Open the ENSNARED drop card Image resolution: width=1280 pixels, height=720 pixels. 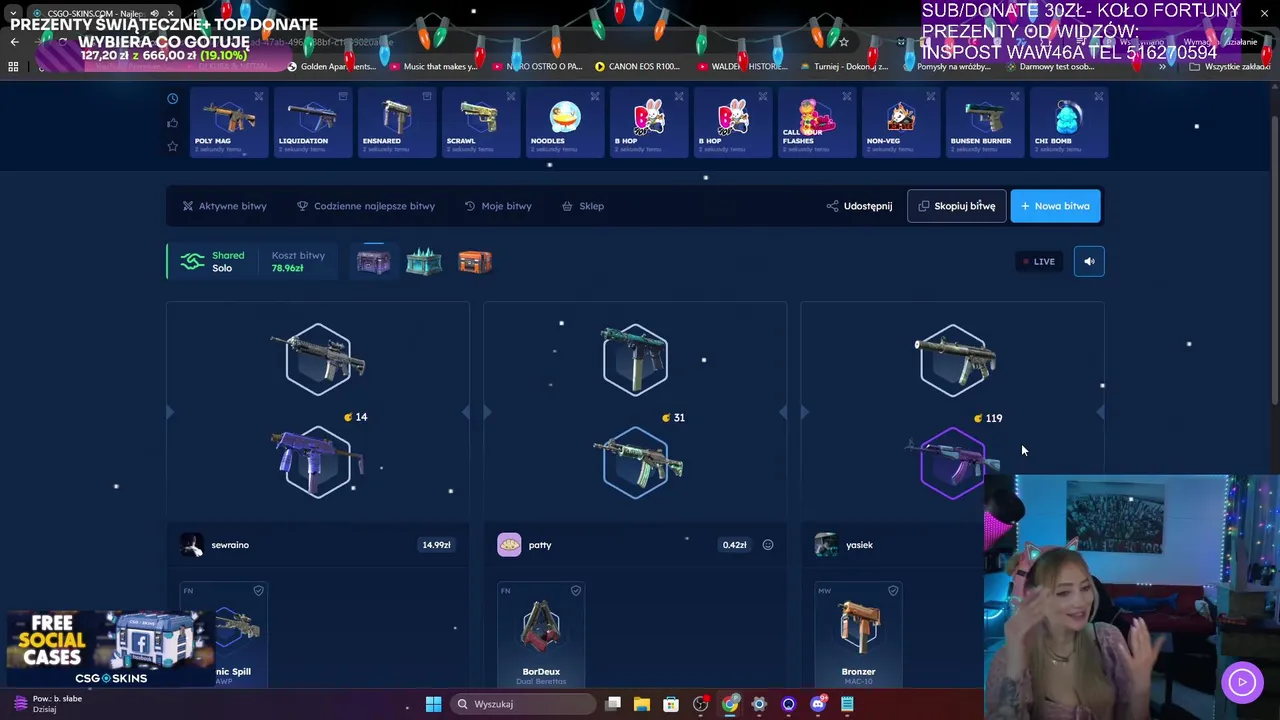point(397,123)
